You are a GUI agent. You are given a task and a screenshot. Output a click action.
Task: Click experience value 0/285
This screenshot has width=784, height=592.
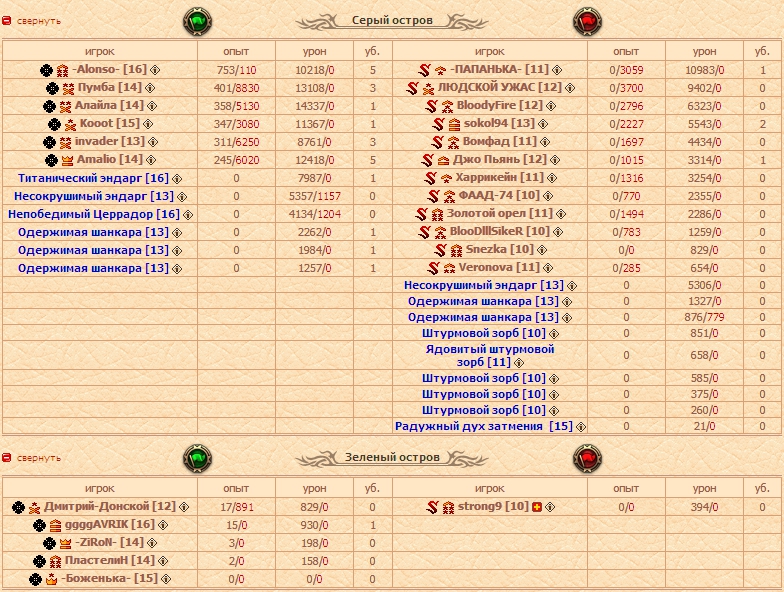(626, 268)
